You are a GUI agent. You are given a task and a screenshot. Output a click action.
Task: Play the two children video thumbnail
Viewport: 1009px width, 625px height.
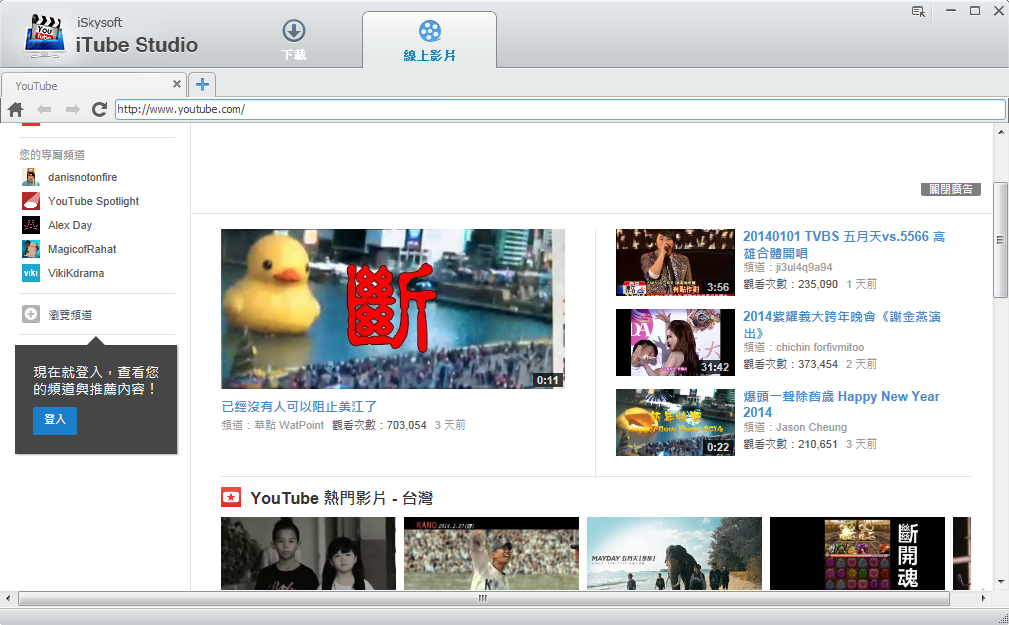(308, 554)
